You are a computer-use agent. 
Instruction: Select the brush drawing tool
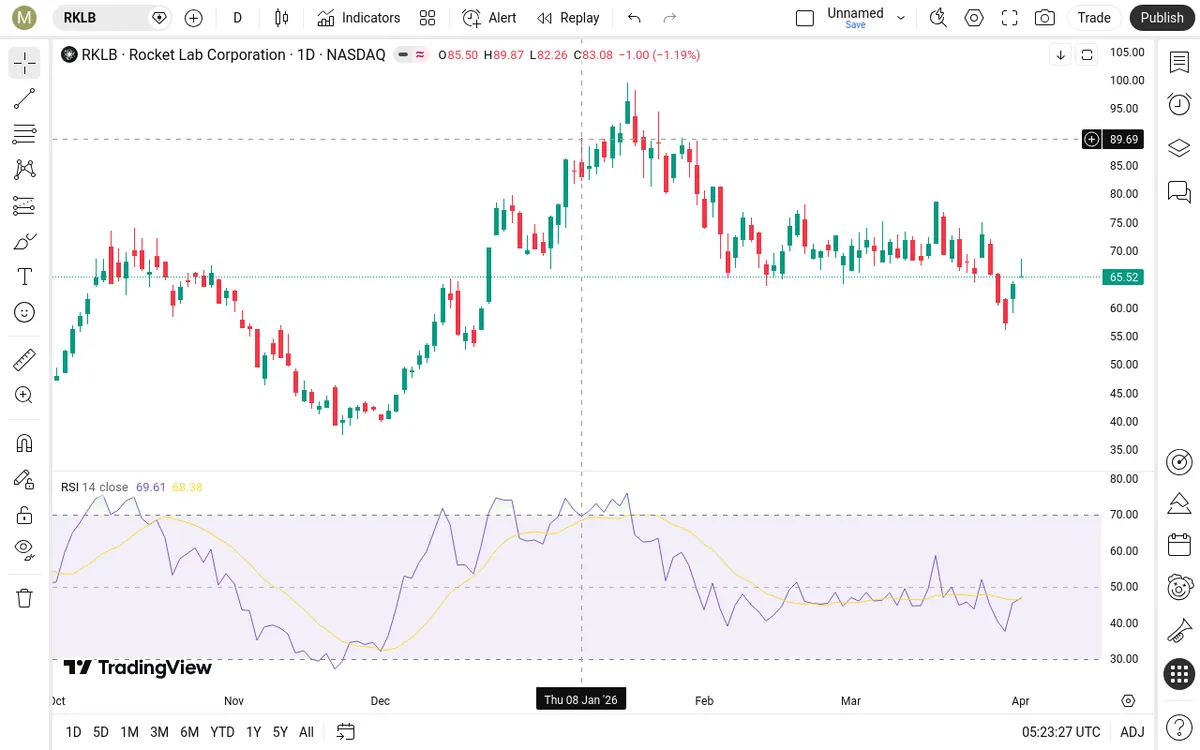coord(25,241)
